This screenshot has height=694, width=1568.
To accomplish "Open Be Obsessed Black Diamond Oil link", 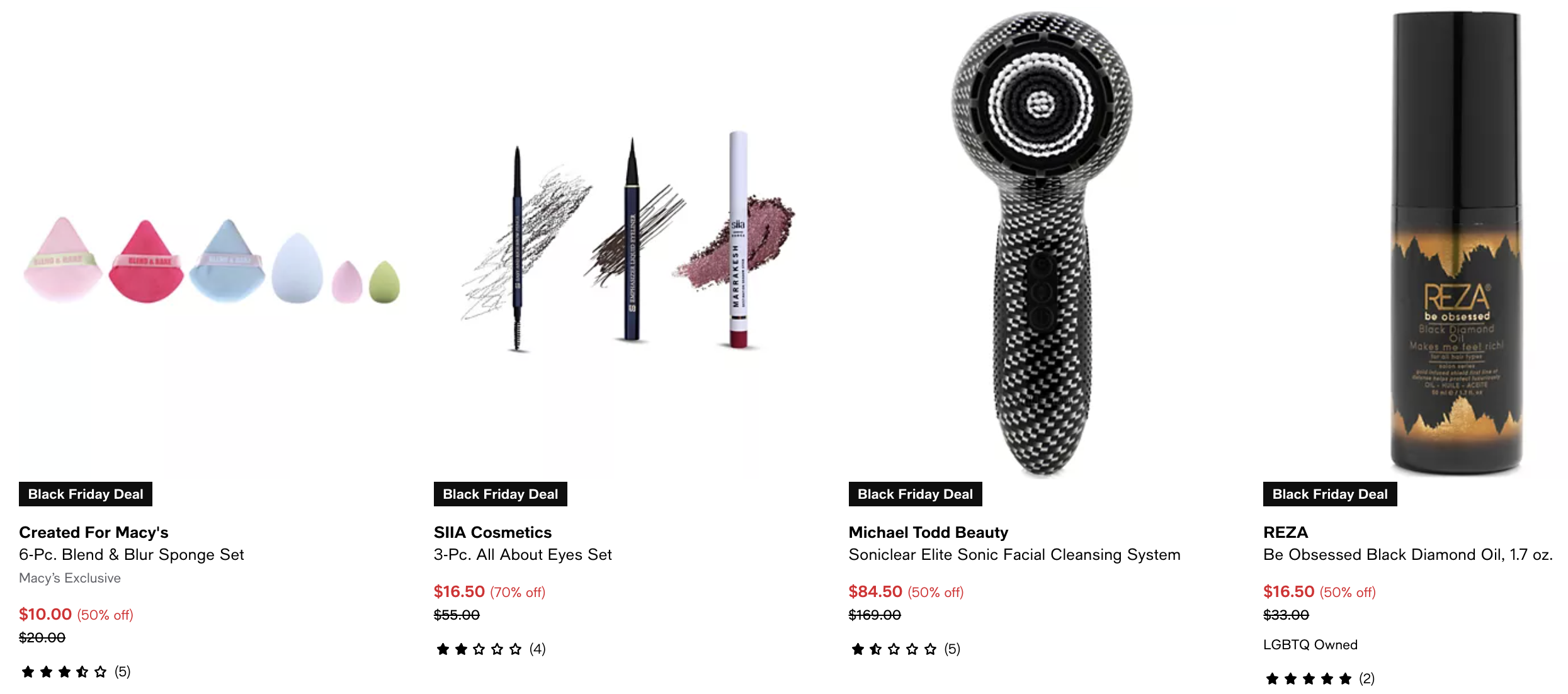I will 1408,555.
